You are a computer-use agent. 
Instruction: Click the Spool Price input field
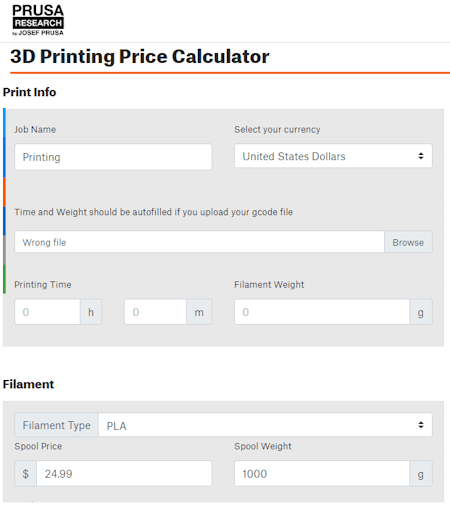(124, 474)
